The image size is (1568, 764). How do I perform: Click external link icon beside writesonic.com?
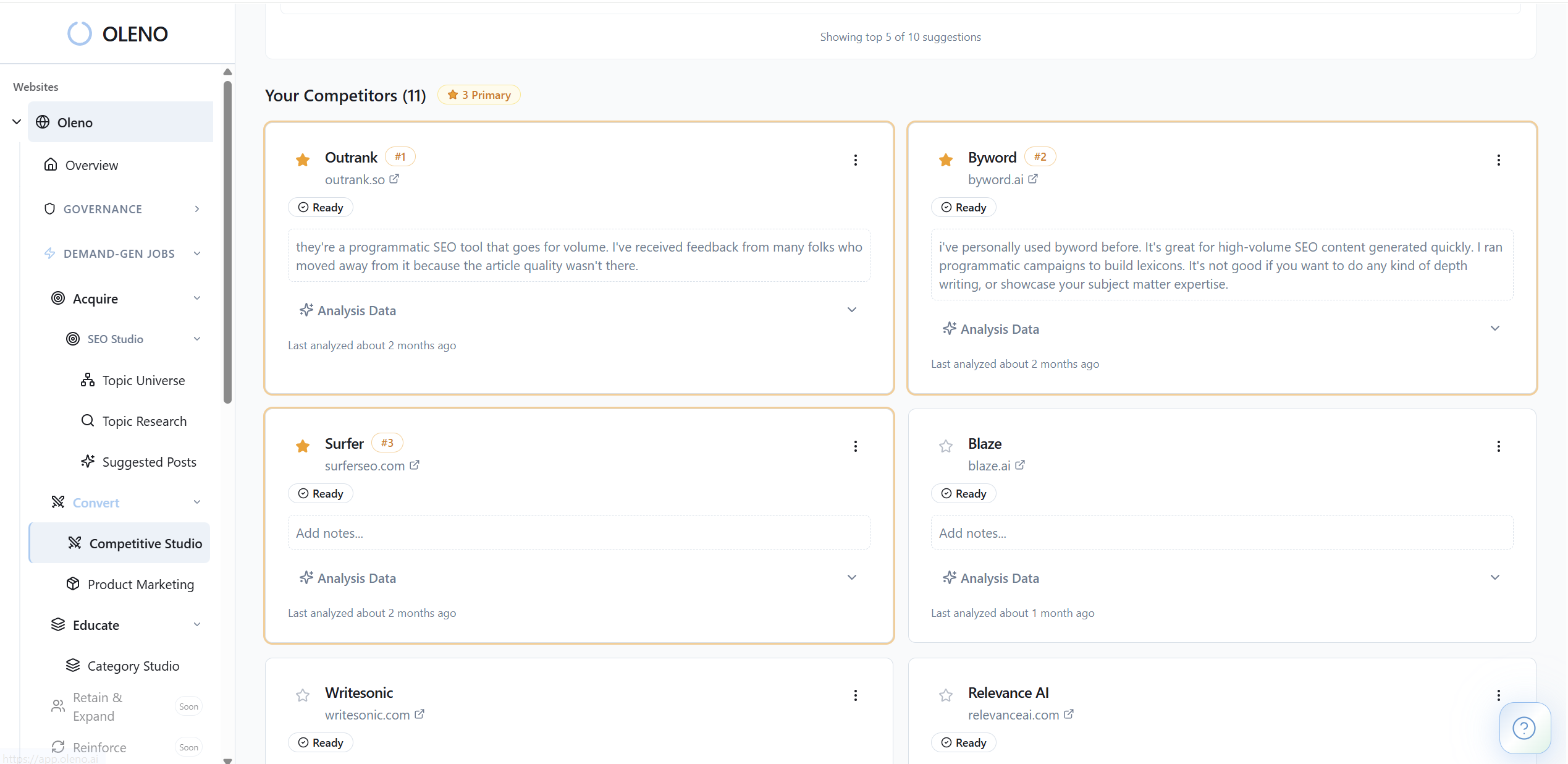coord(419,715)
